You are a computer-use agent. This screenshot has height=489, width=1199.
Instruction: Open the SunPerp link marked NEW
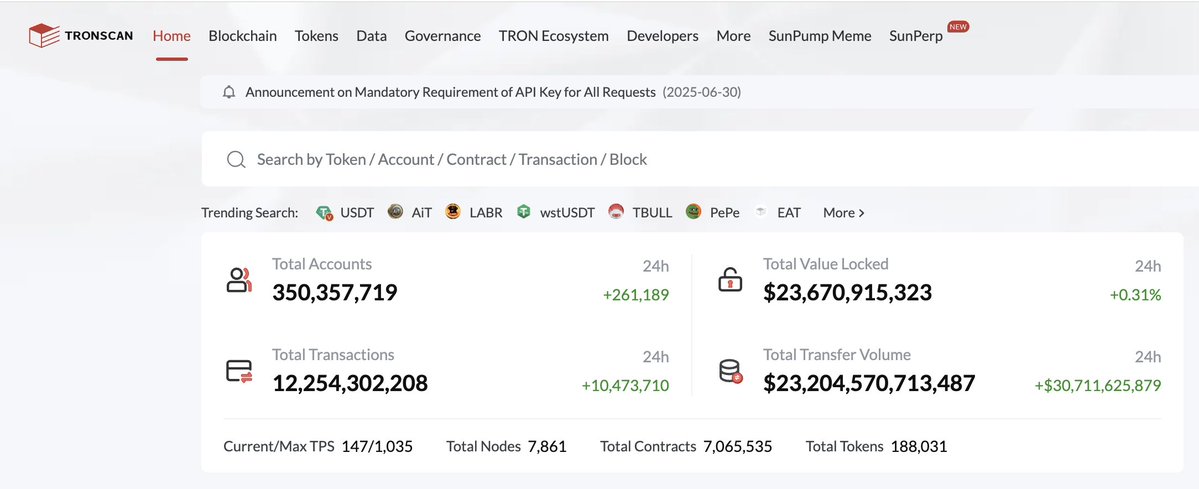915,36
